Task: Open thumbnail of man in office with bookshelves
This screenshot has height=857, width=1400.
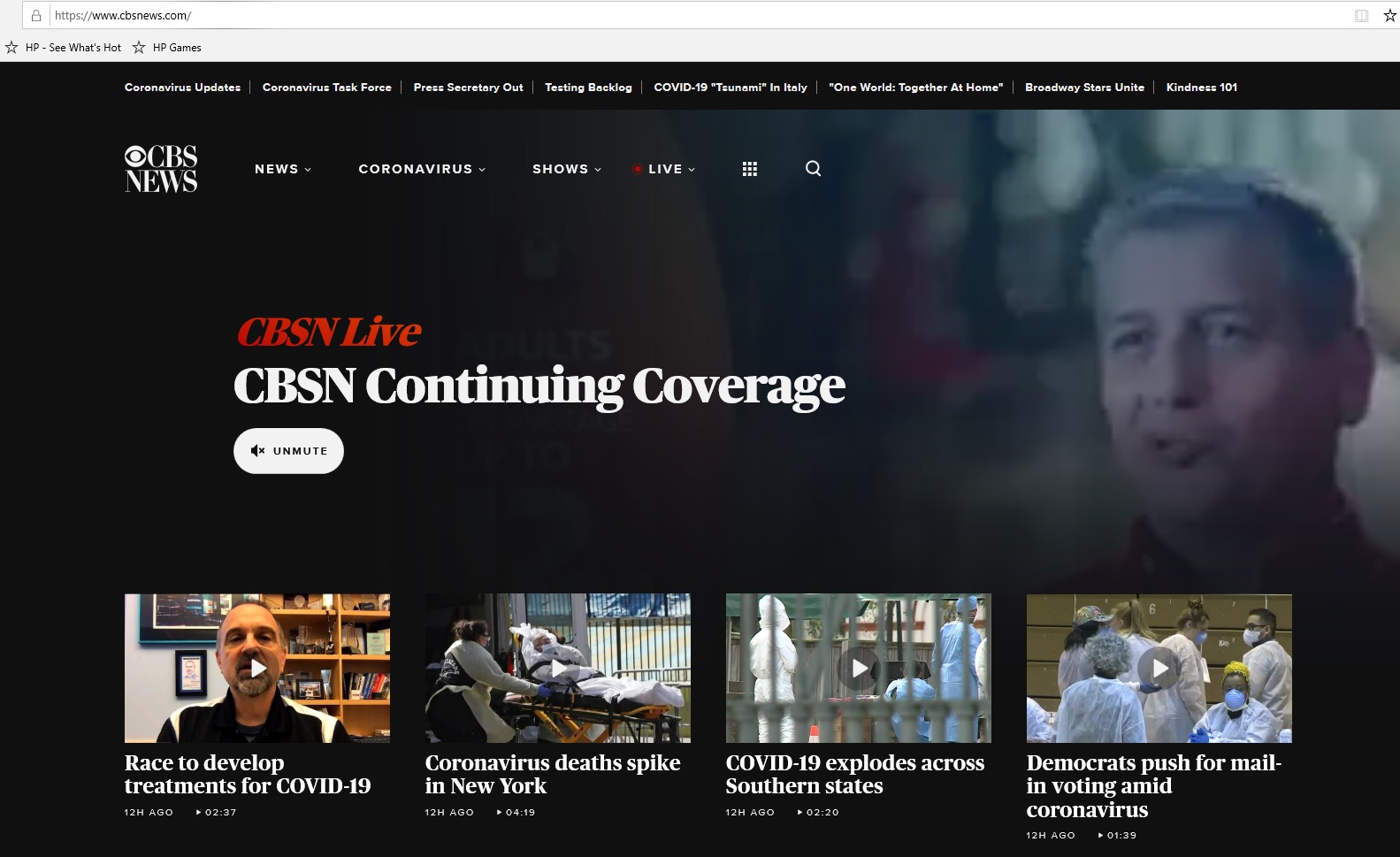Action: point(257,669)
